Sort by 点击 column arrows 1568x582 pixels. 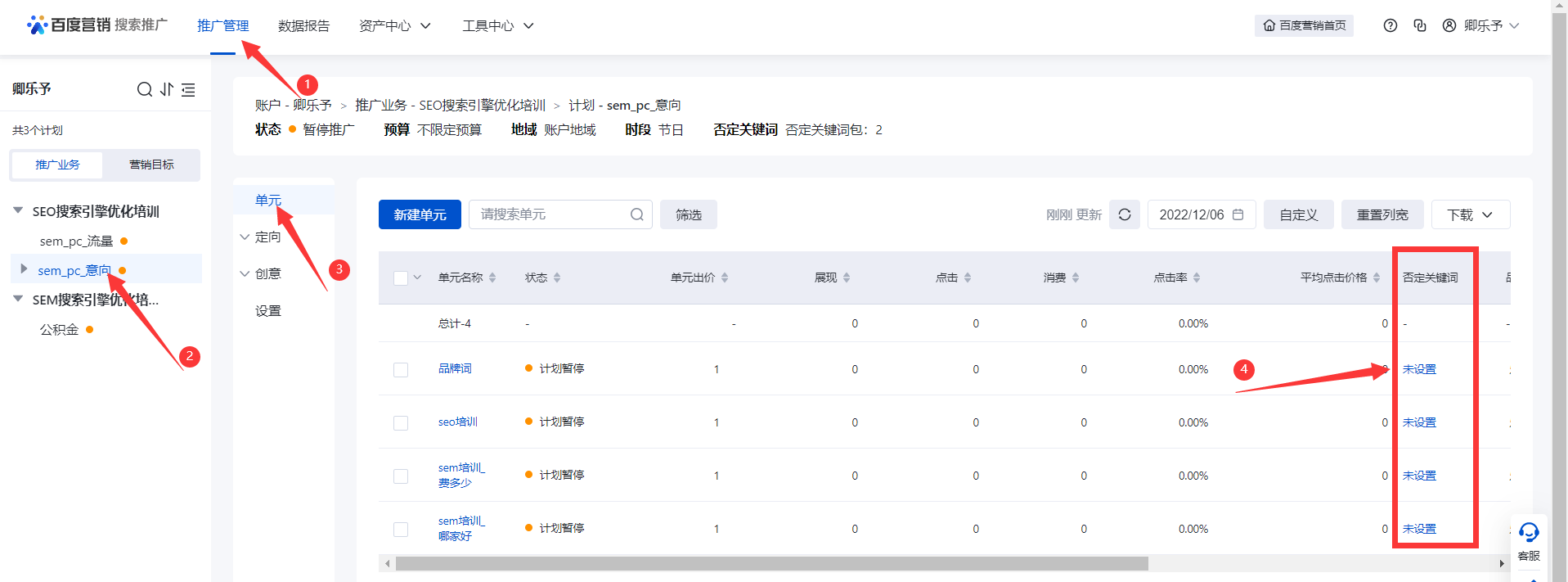click(x=968, y=277)
